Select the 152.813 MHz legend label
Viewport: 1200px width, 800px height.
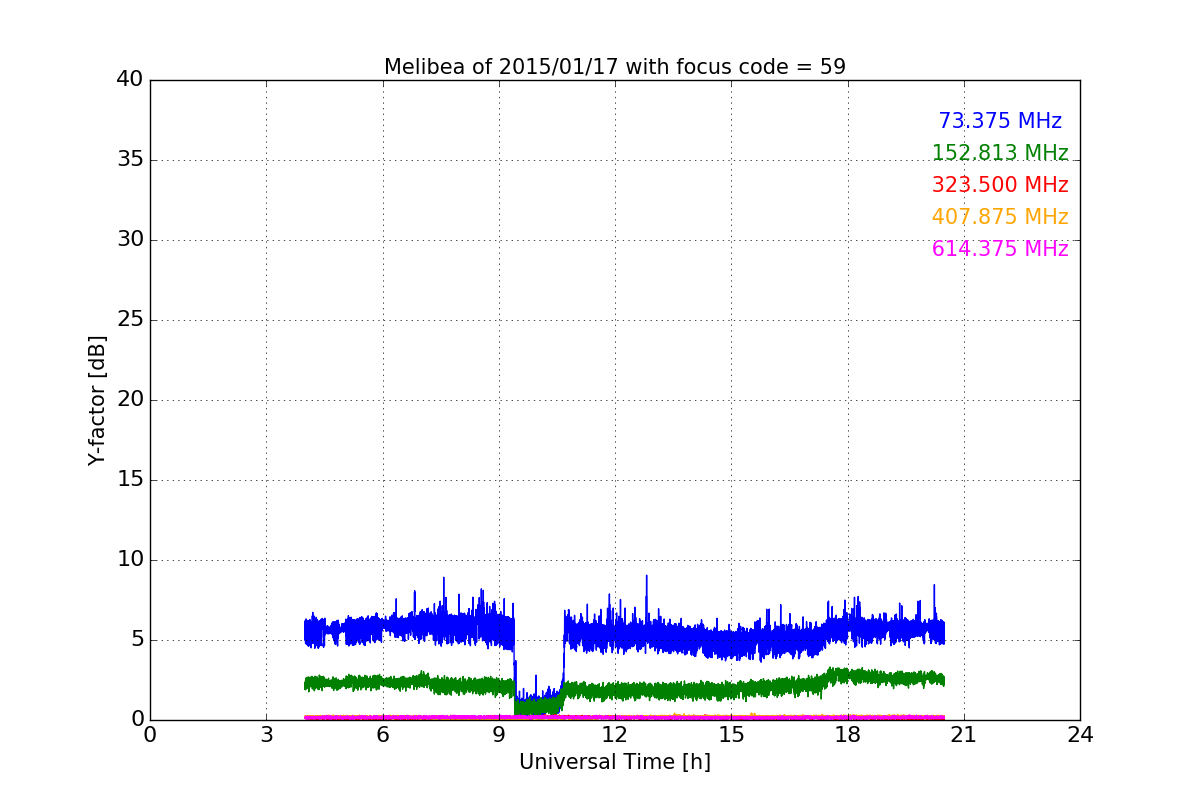(1000, 153)
